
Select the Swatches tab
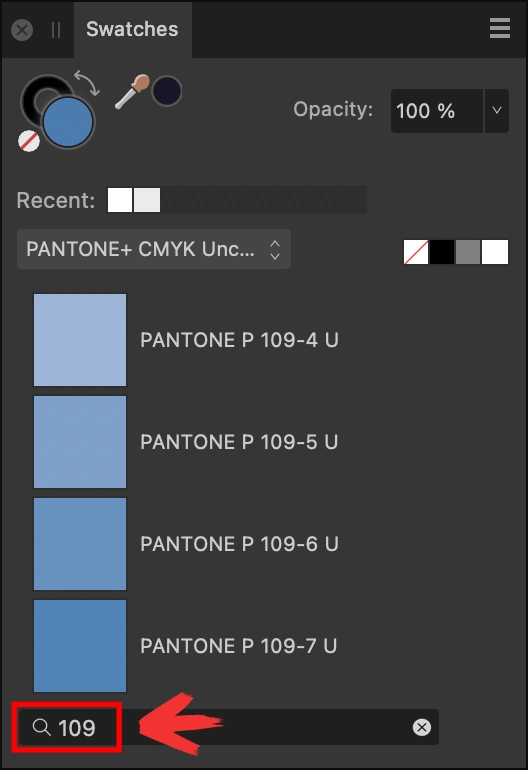point(133,29)
